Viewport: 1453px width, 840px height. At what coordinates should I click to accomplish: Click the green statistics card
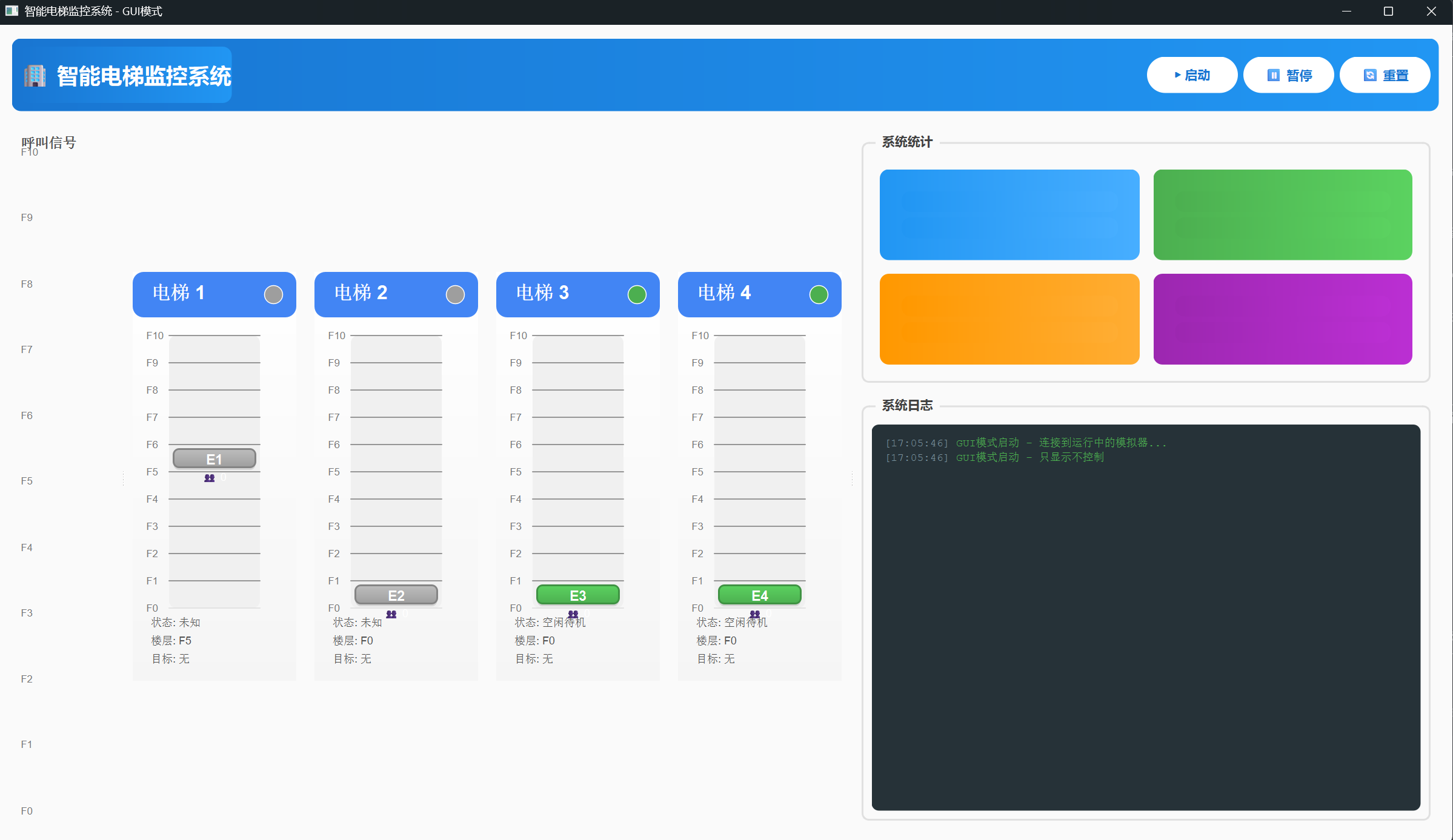1282,215
